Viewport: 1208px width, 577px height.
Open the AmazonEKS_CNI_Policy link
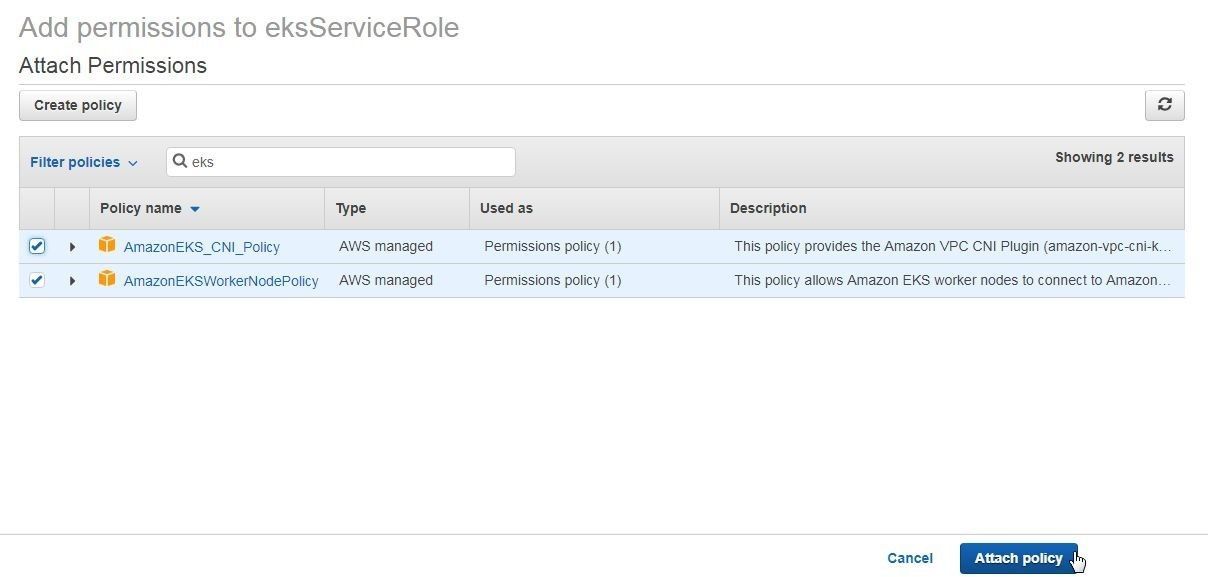[x=202, y=247]
